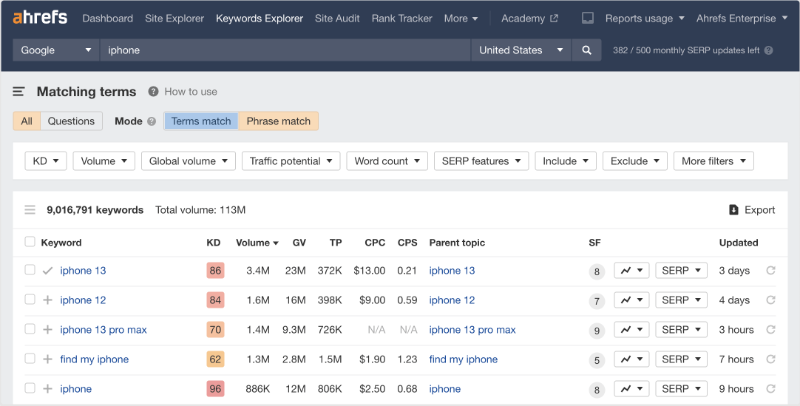The width and height of the screenshot is (800, 406).
Task: Select all keywords with header checkbox
Action: pyautogui.click(x=30, y=242)
